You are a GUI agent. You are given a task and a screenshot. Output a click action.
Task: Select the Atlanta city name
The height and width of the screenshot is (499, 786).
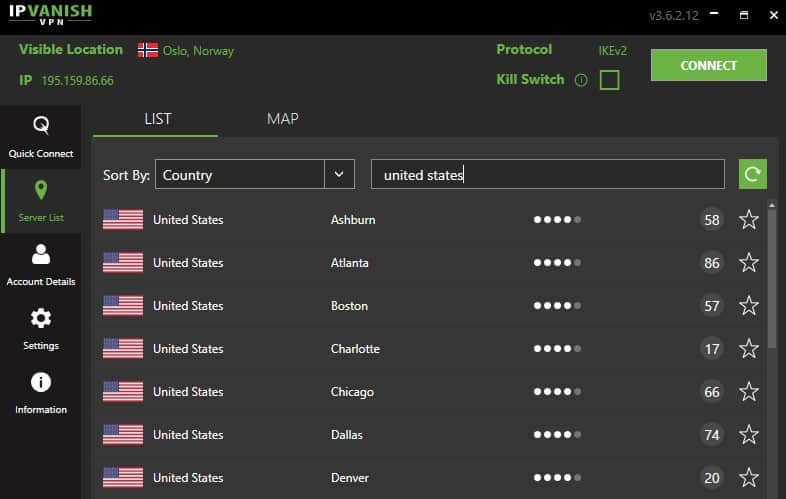[349, 263]
